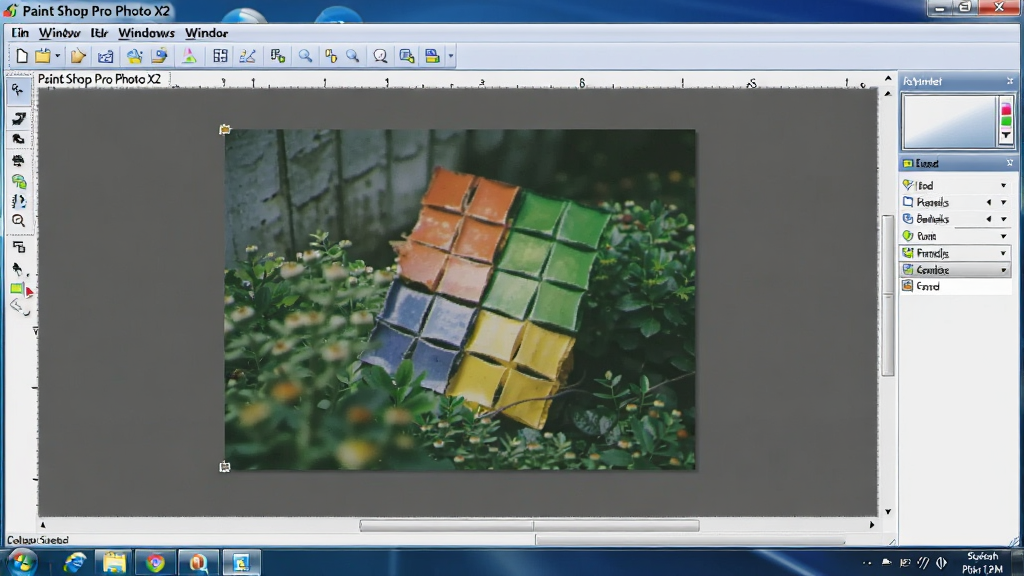Click the first magnifying glass toolbar icon
The width and height of the screenshot is (1024, 576).
(305, 56)
